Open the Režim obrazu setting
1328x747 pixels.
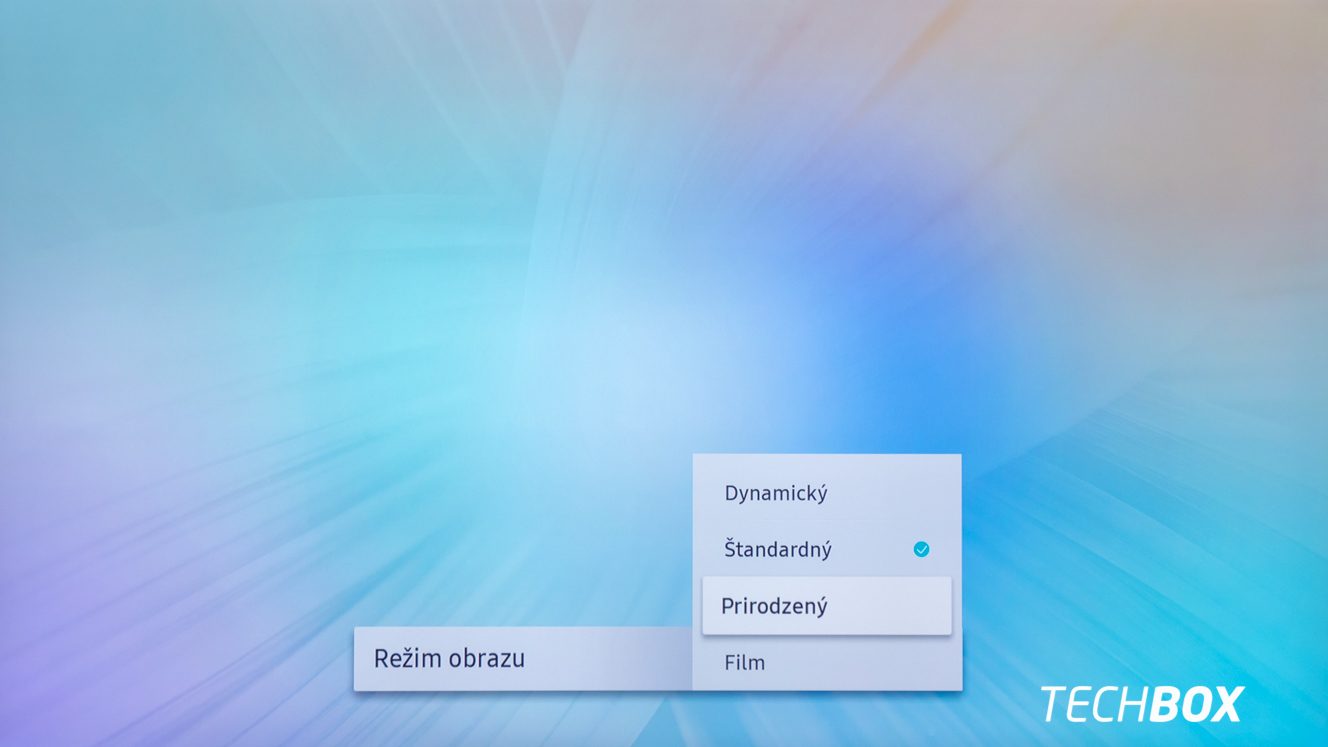[x=523, y=659]
